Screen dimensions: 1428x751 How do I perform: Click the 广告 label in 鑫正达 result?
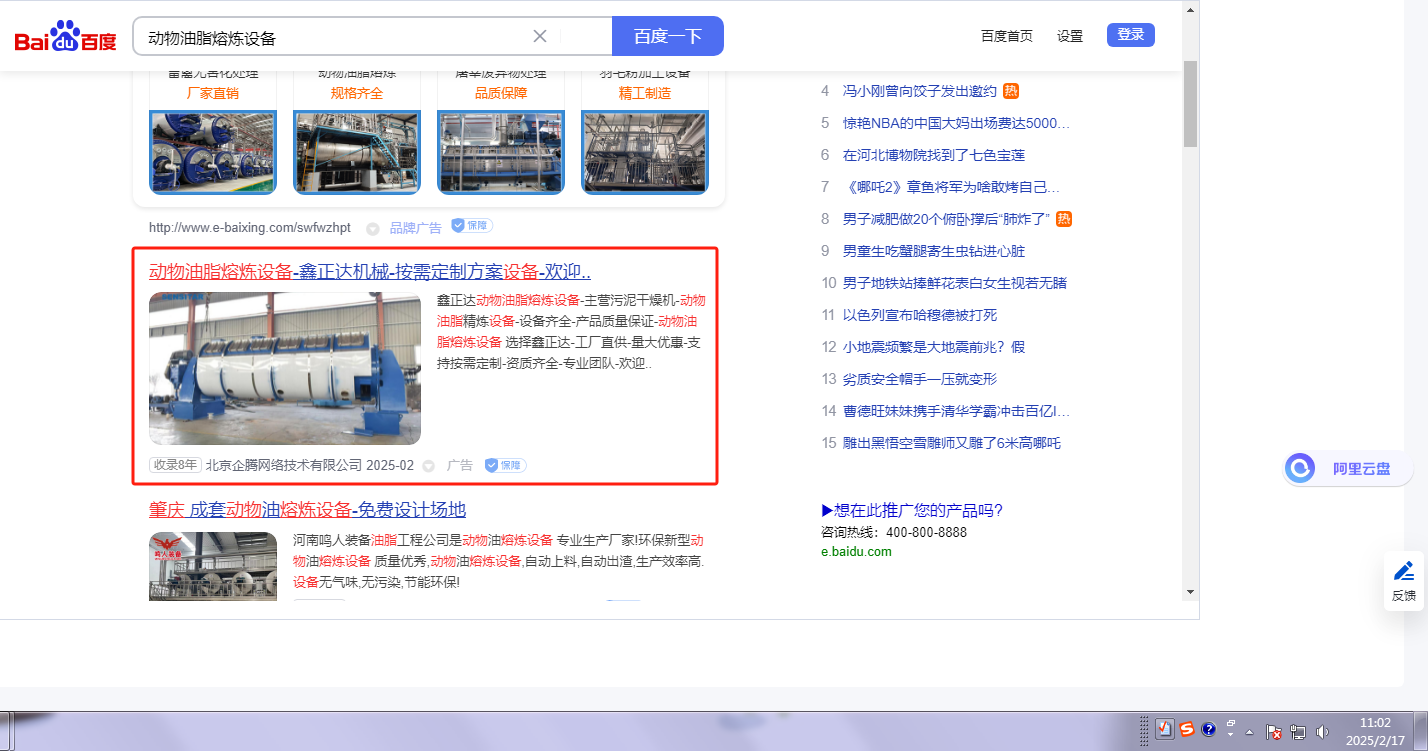tap(460, 465)
